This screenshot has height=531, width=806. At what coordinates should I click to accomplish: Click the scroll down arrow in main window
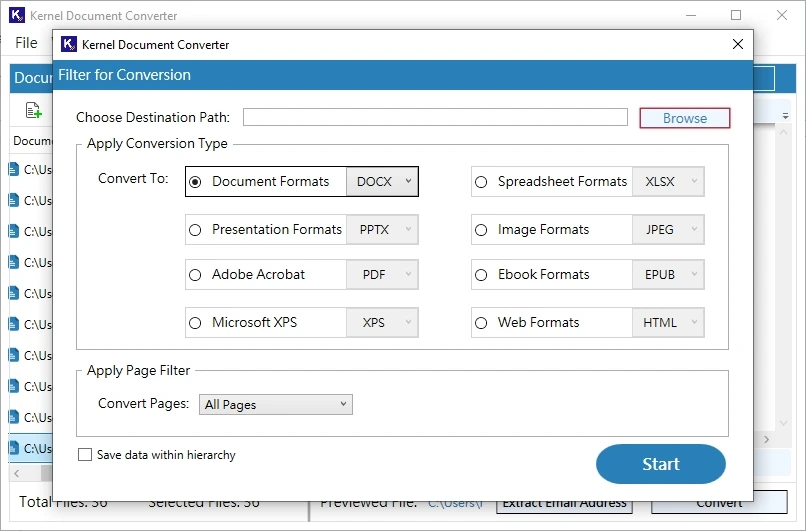pos(783,424)
